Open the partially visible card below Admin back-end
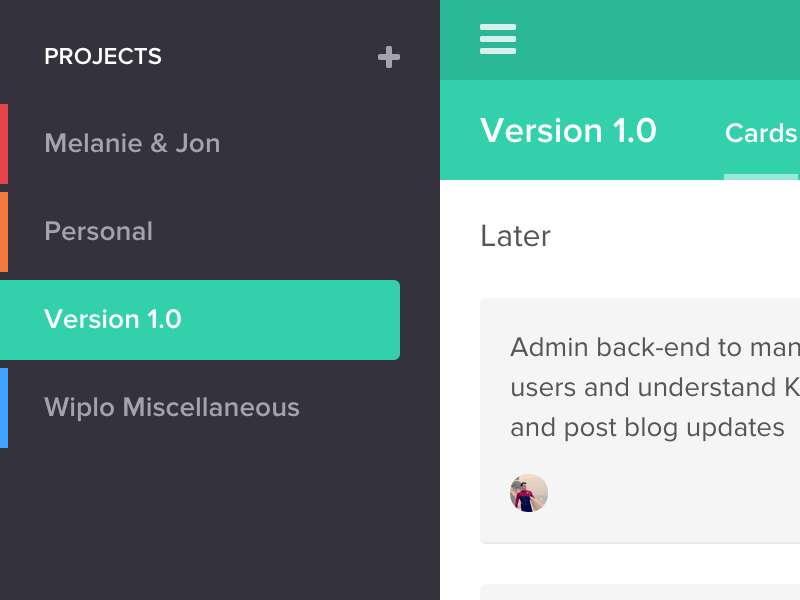Screen dimensions: 800x600 click(640, 592)
